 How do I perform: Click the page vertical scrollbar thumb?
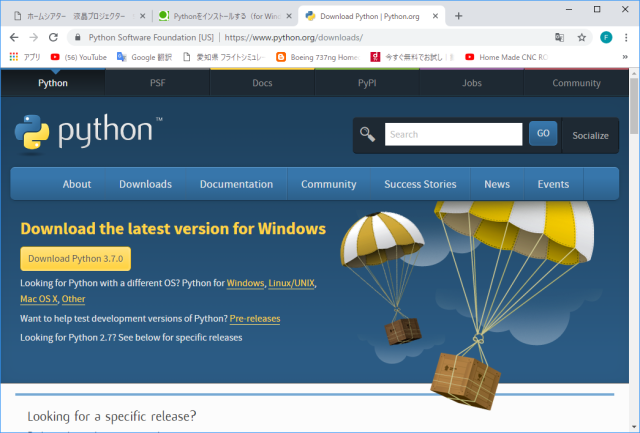click(x=634, y=106)
